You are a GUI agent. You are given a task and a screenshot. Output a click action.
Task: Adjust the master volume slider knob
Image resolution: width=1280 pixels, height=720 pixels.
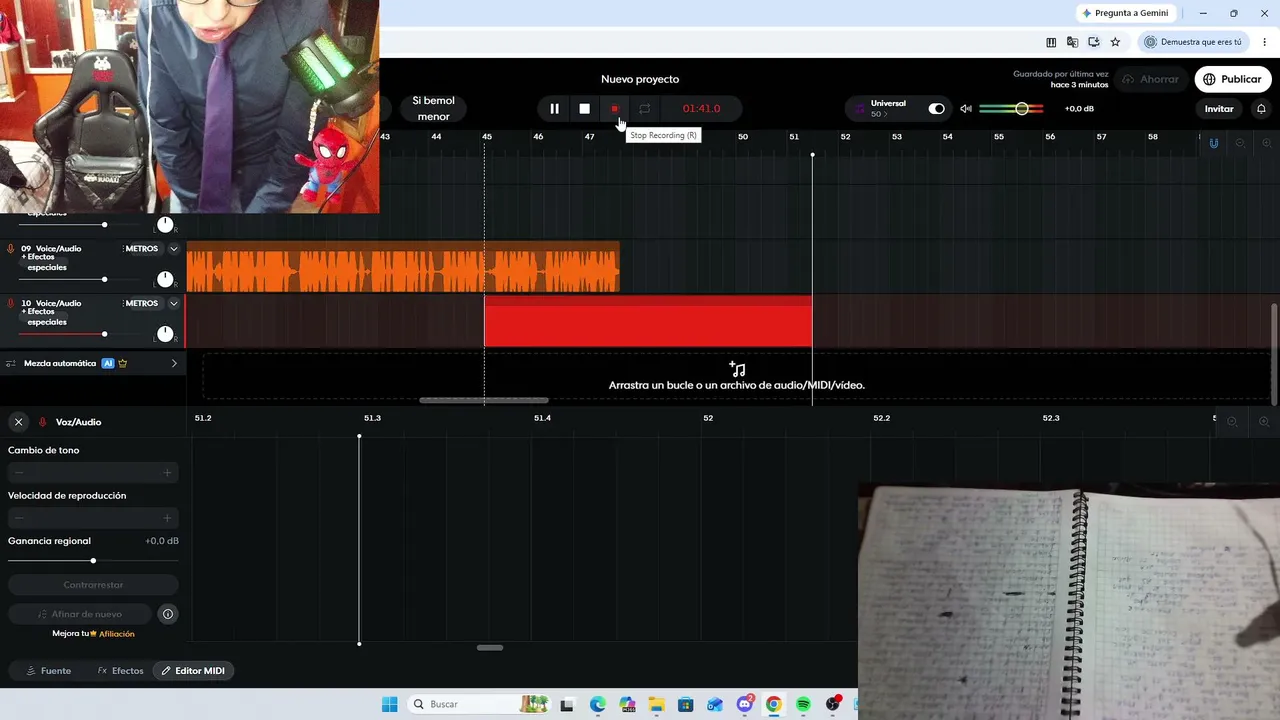pos(1022,108)
